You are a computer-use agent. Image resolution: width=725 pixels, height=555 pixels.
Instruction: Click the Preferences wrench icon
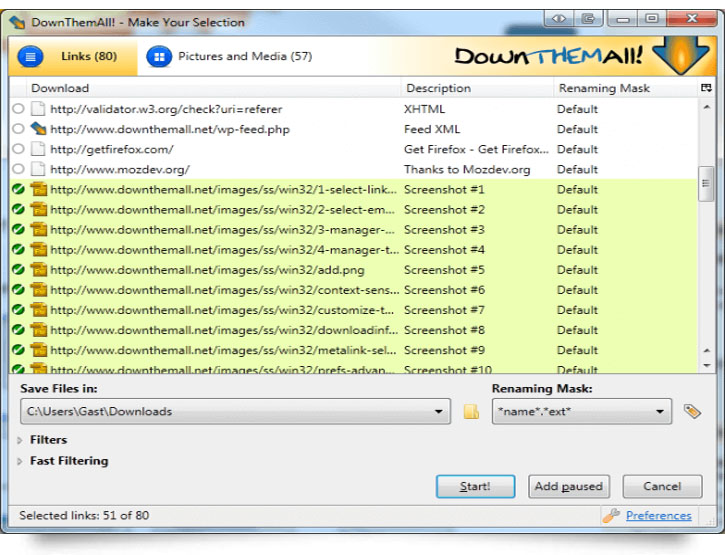[611, 515]
